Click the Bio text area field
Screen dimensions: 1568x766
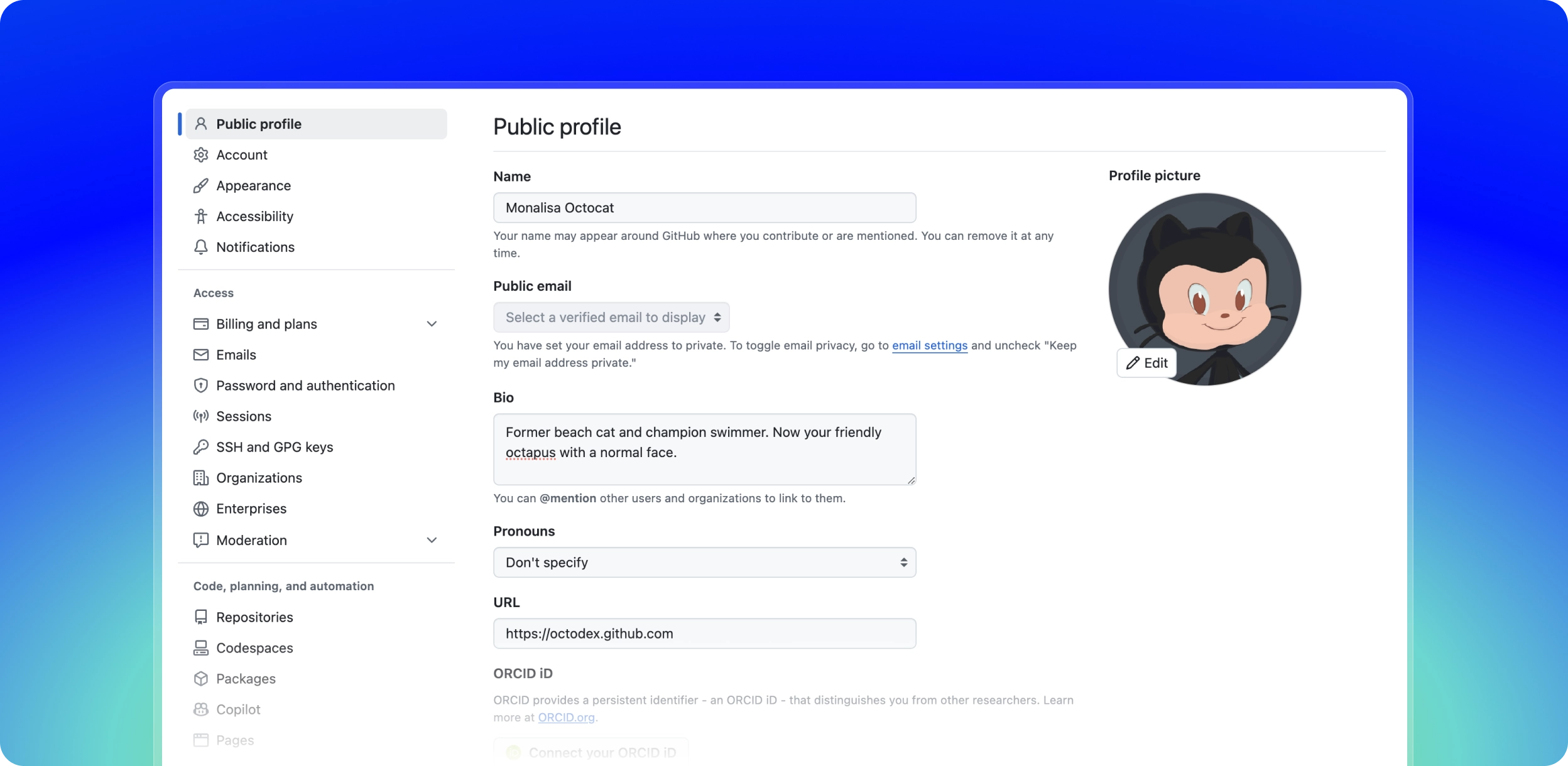pyautogui.click(x=704, y=449)
